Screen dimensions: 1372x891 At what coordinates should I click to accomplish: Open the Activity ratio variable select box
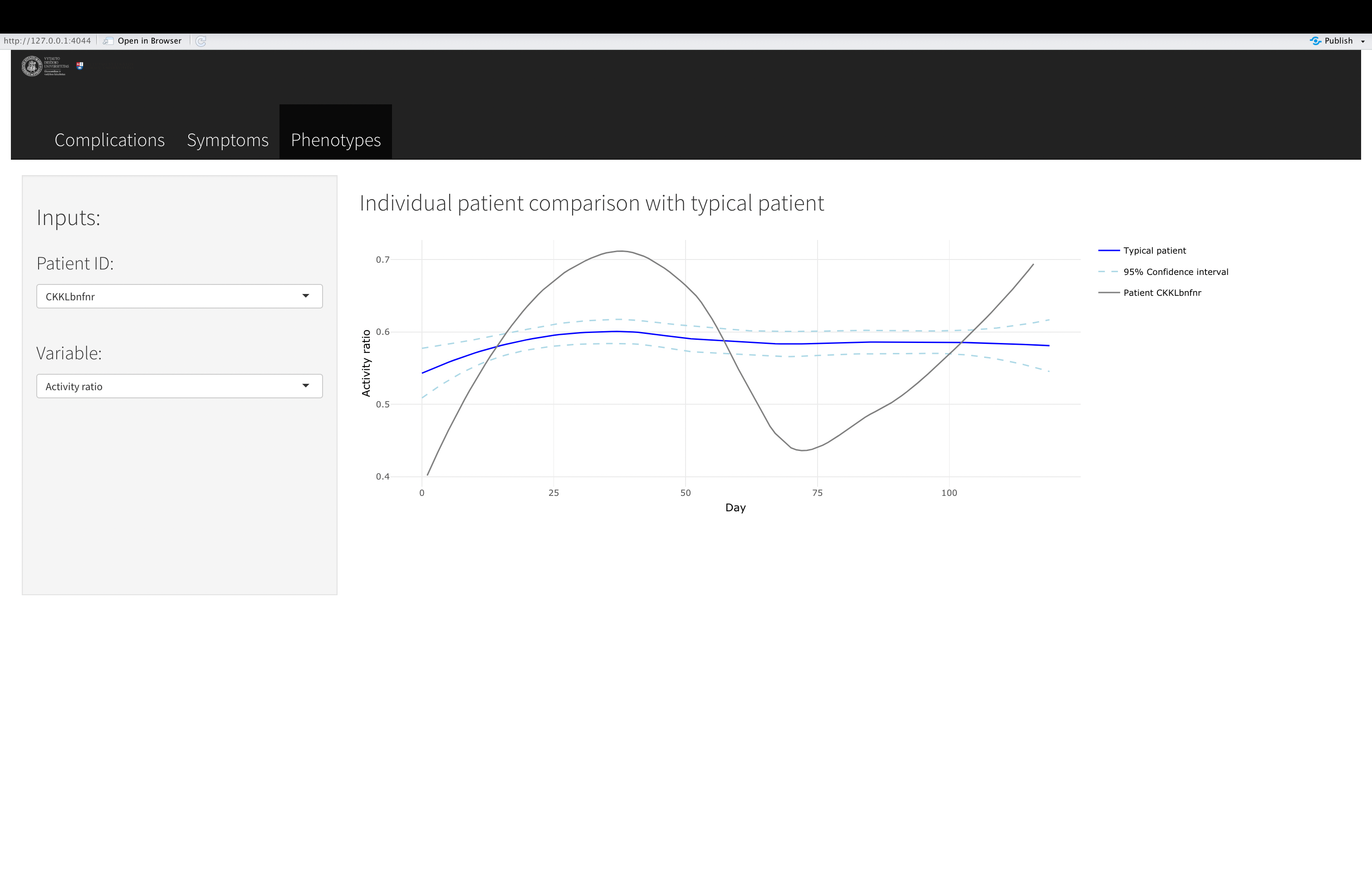[x=173, y=386]
